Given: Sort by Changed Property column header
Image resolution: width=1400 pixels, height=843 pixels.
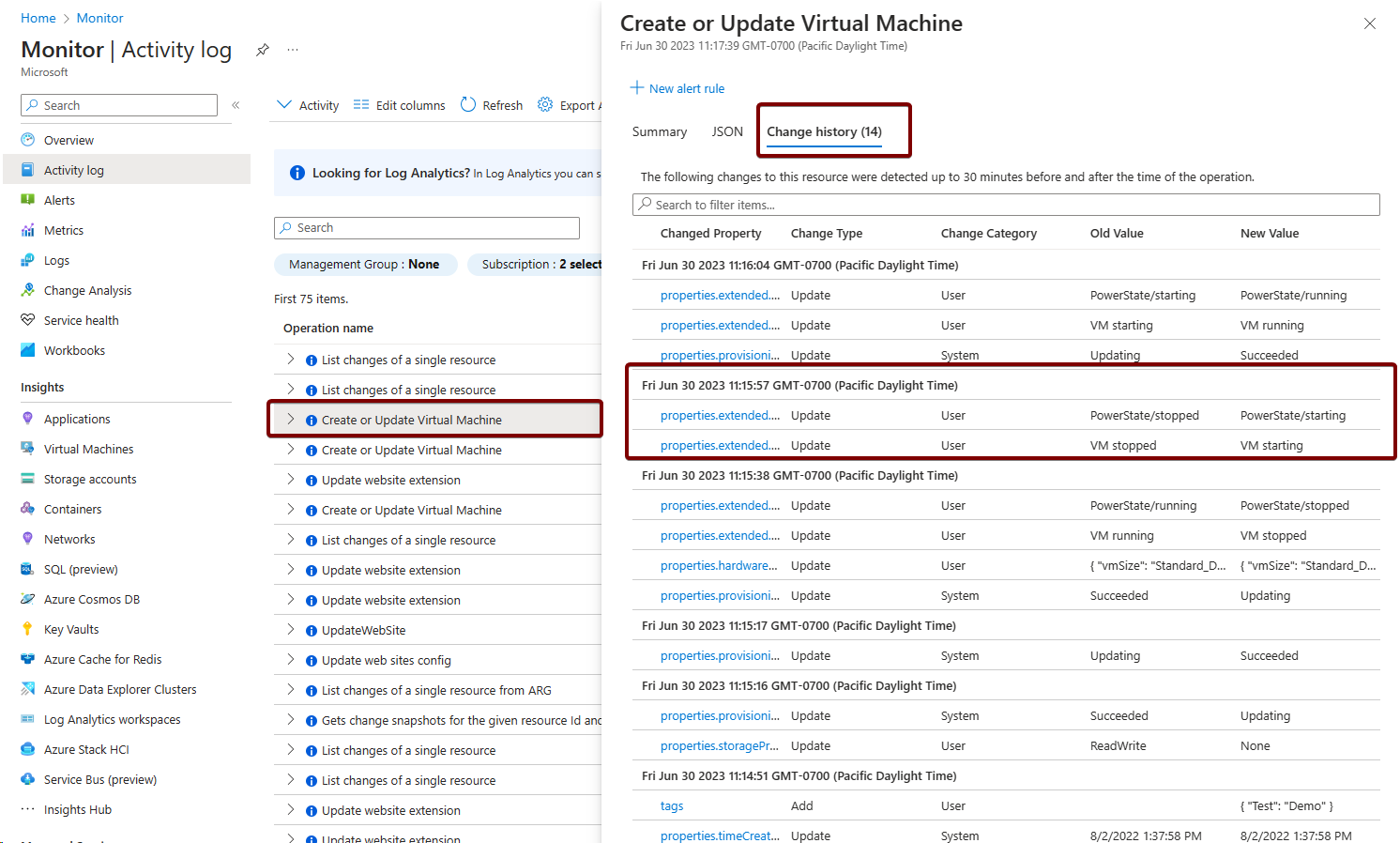Looking at the screenshot, I should point(710,233).
